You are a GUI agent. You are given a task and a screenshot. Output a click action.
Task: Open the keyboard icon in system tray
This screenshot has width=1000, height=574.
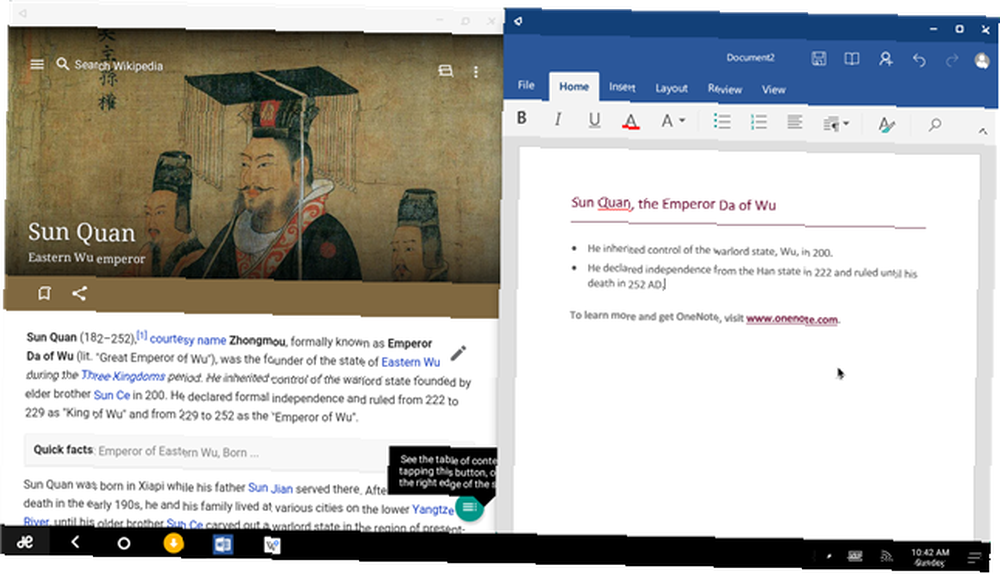point(855,556)
